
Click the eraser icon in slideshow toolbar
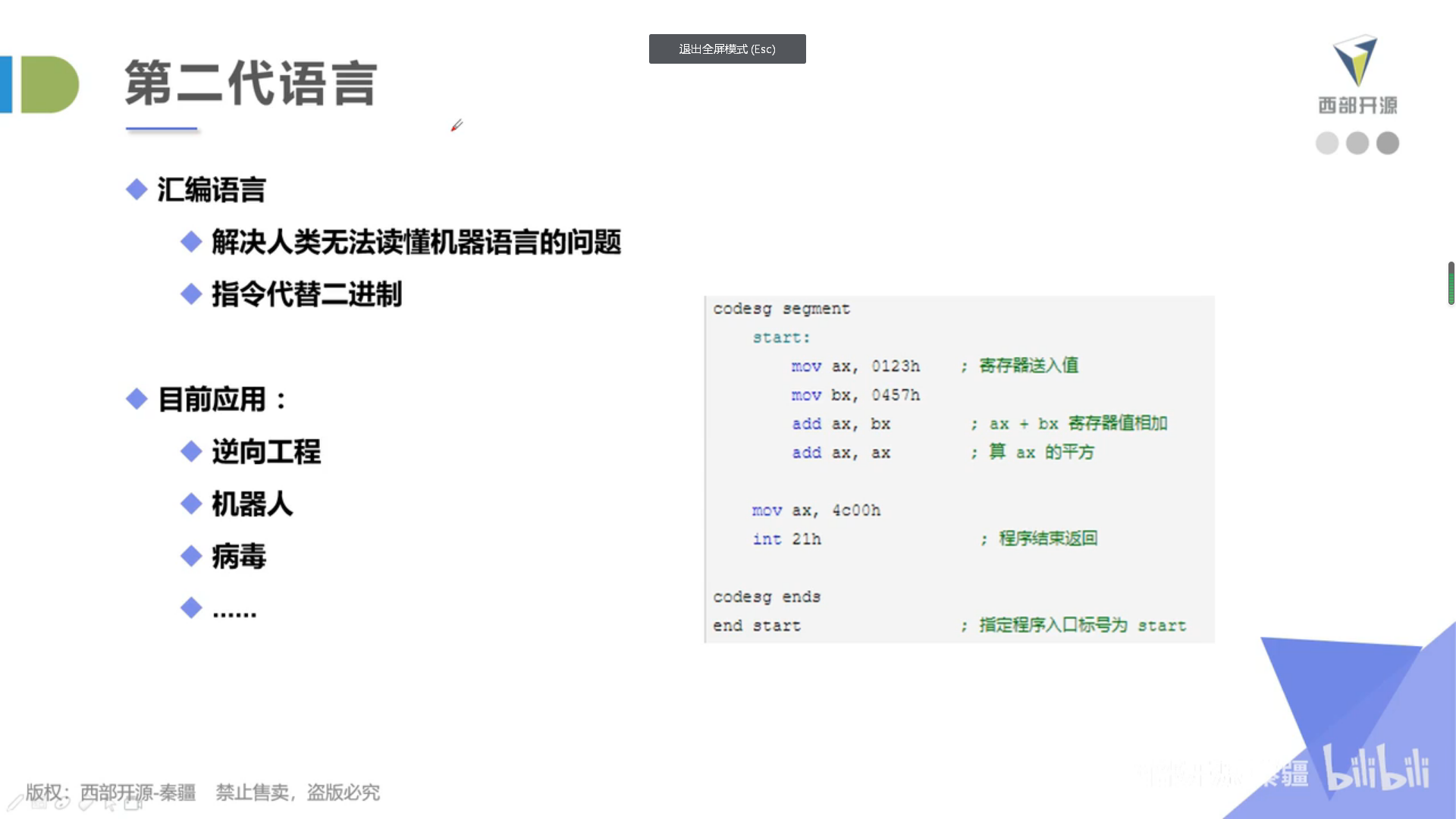tap(85, 804)
